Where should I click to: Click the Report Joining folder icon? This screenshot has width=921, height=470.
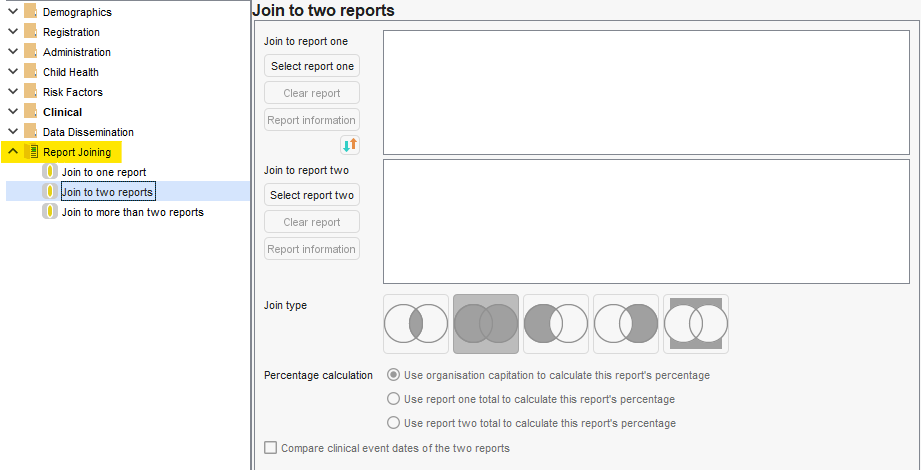click(31, 152)
